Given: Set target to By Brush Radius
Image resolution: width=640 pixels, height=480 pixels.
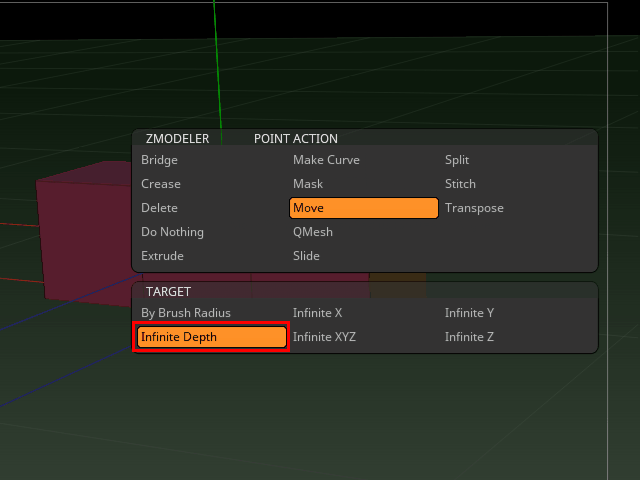Looking at the screenshot, I should click(x=186, y=313).
